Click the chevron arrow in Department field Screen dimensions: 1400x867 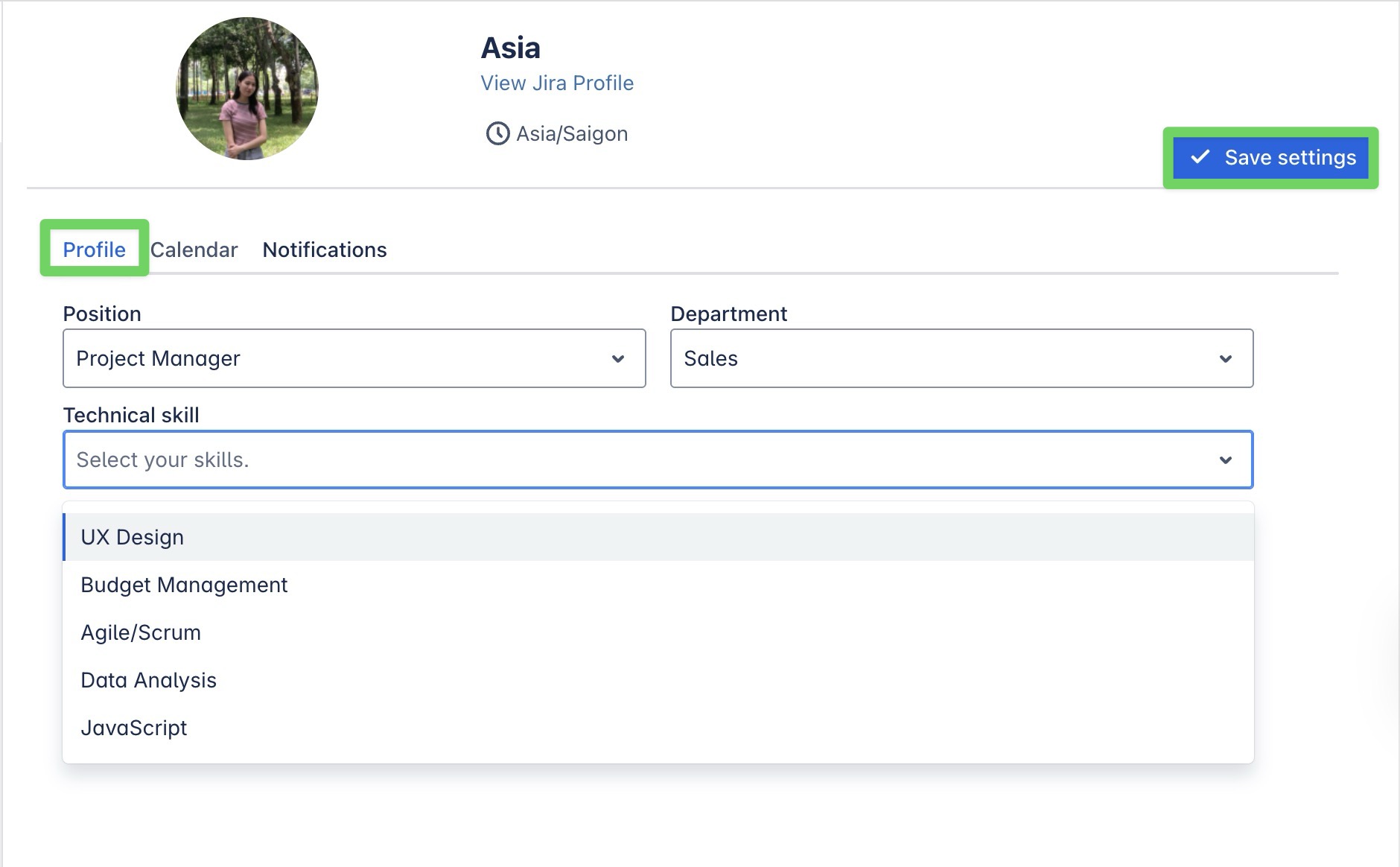pyautogui.click(x=1225, y=359)
